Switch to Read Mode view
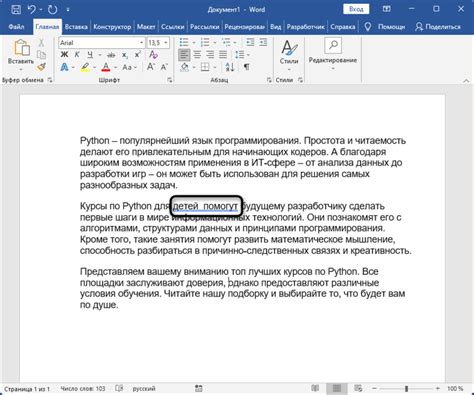 click(x=315, y=388)
